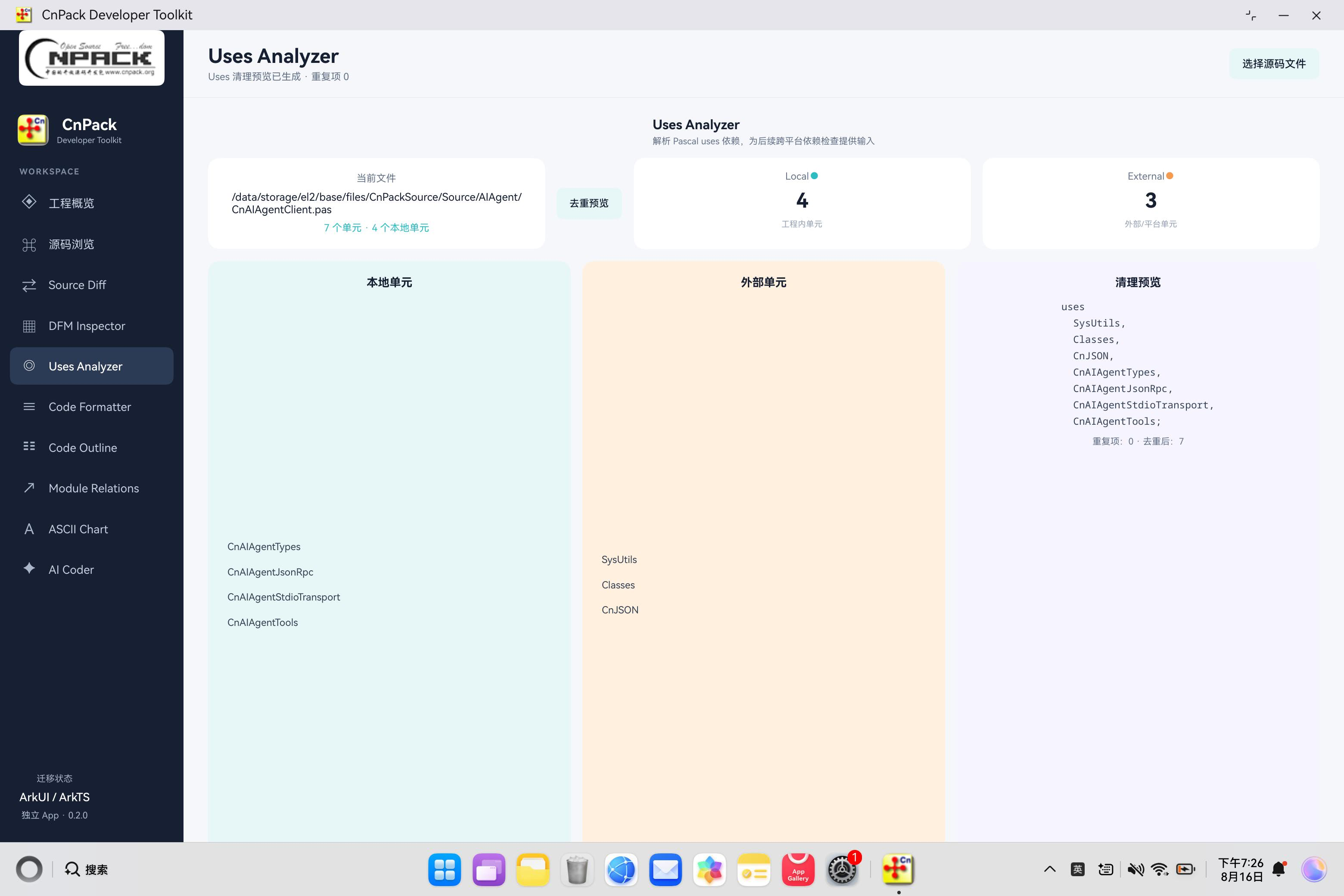
Task: Click the 去重预览 button
Action: 589,203
